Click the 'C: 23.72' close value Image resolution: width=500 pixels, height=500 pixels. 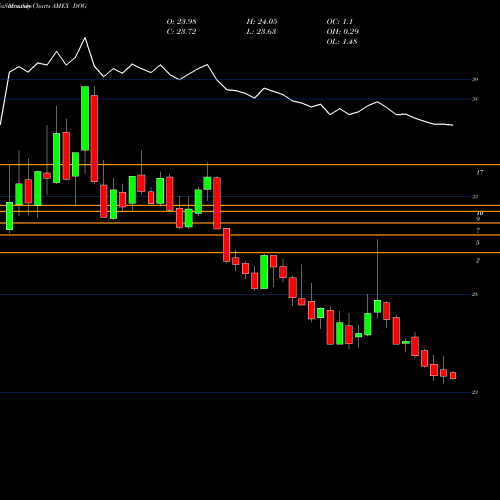tap(181, 32)
